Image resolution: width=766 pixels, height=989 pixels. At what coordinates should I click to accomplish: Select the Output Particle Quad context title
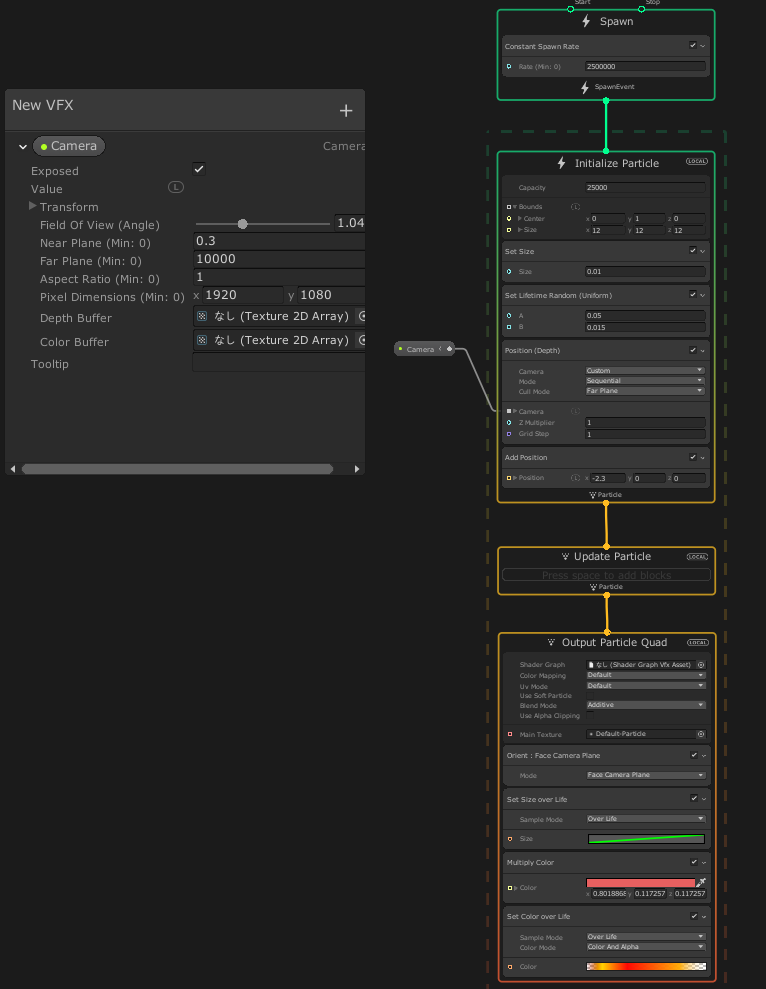point(615,642)
